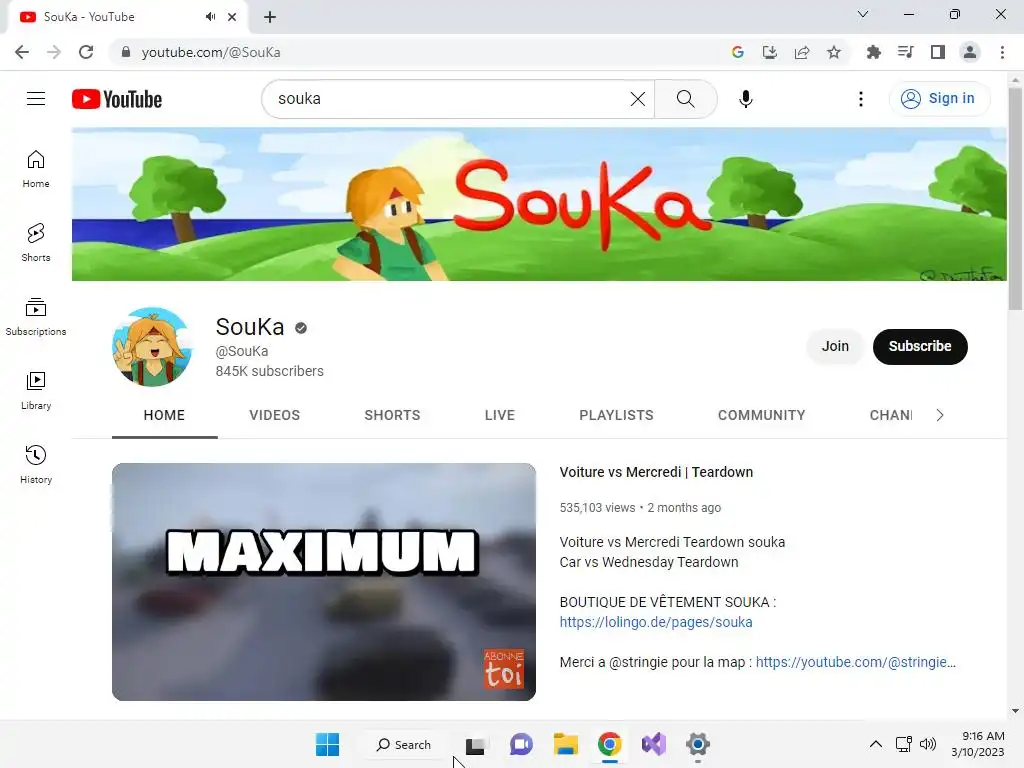Click '@SouKa' channel handle text
Viewport: 1024px width, 768px height.
[242, 351]
